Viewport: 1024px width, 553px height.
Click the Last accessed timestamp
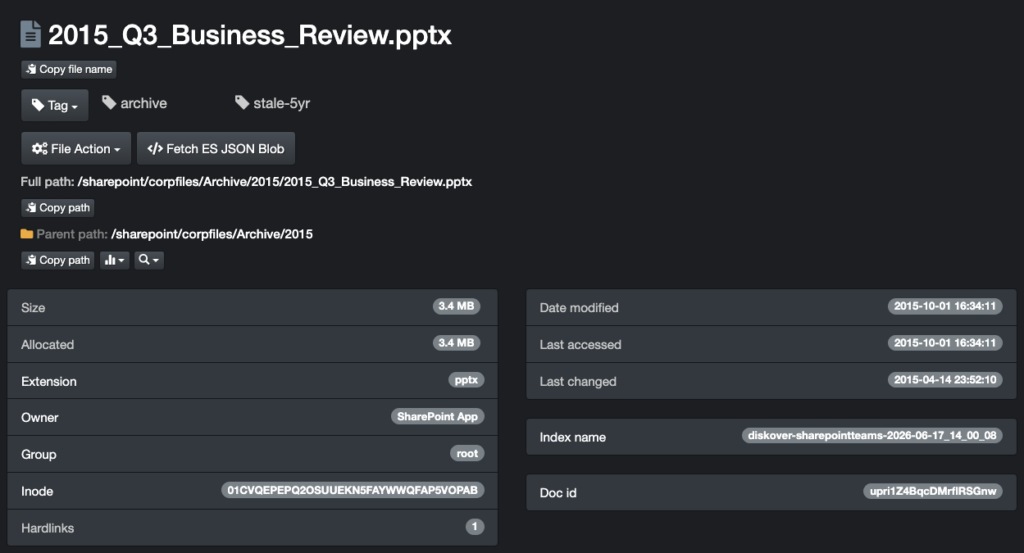pos(945,343)
